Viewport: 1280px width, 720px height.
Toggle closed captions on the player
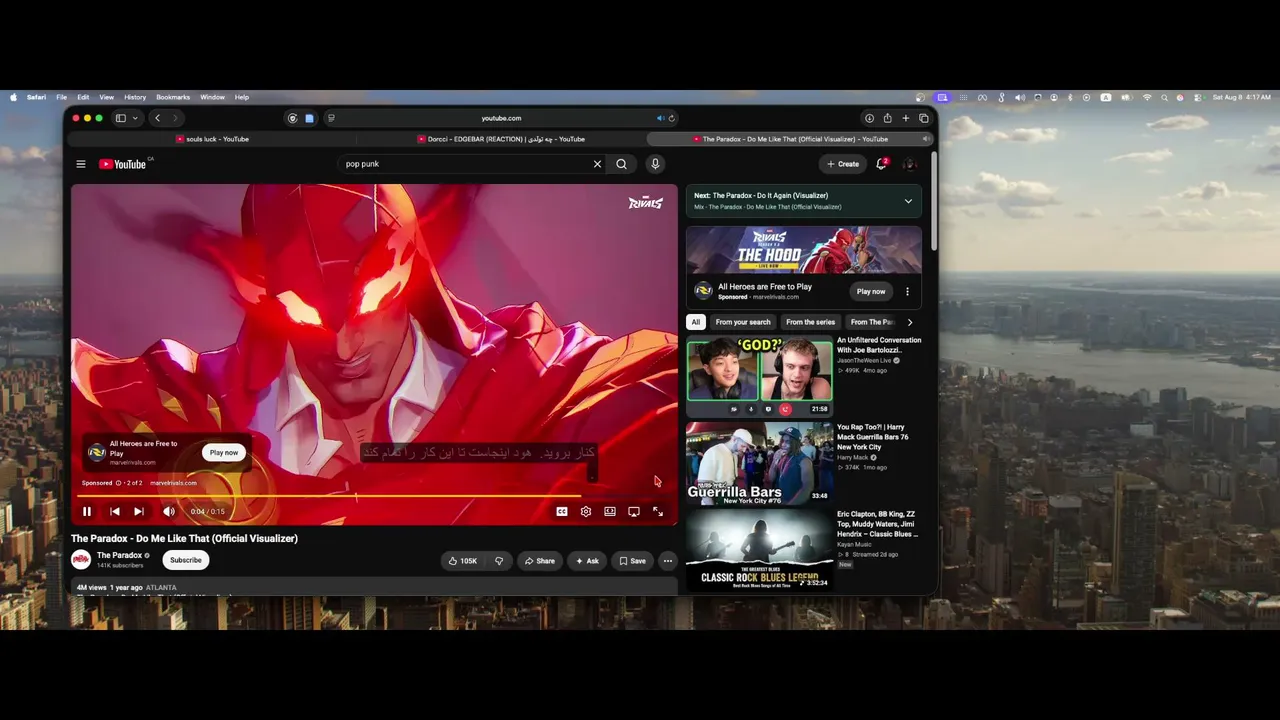(x=562, y=511)
